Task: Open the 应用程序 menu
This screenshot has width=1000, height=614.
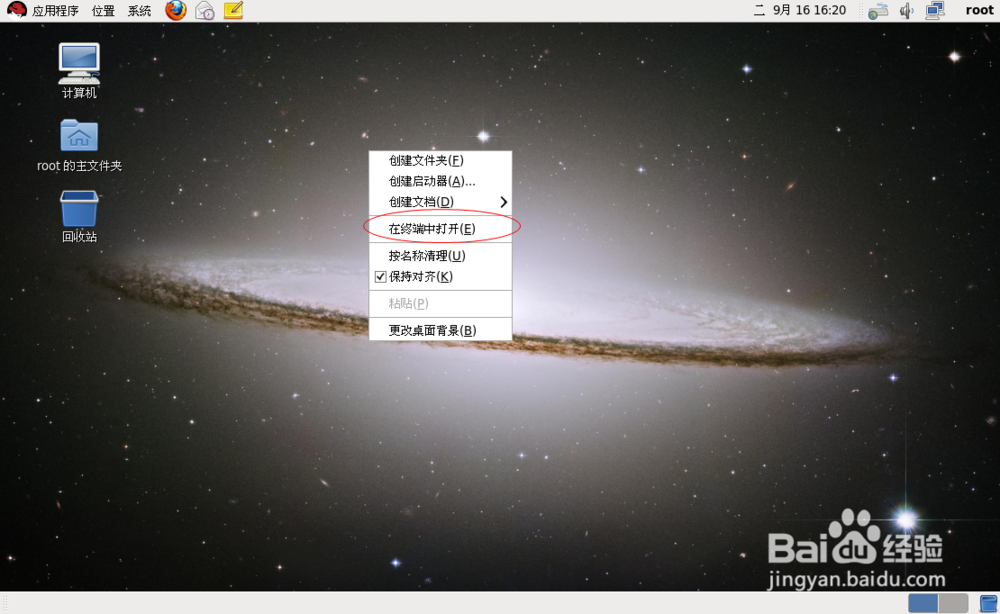Action: pyautogui.click(x=55, y=10)
